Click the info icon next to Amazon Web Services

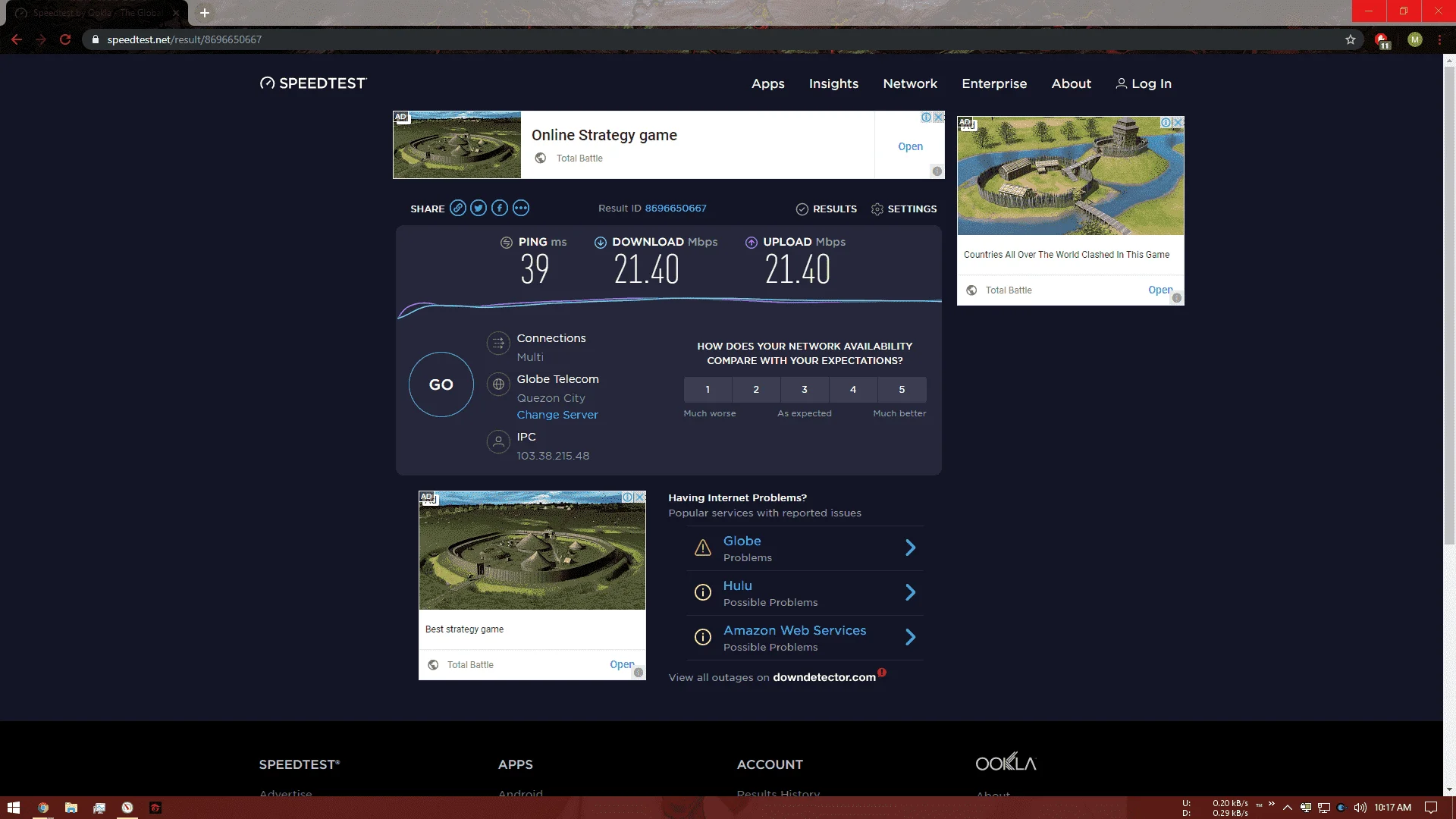703,637
